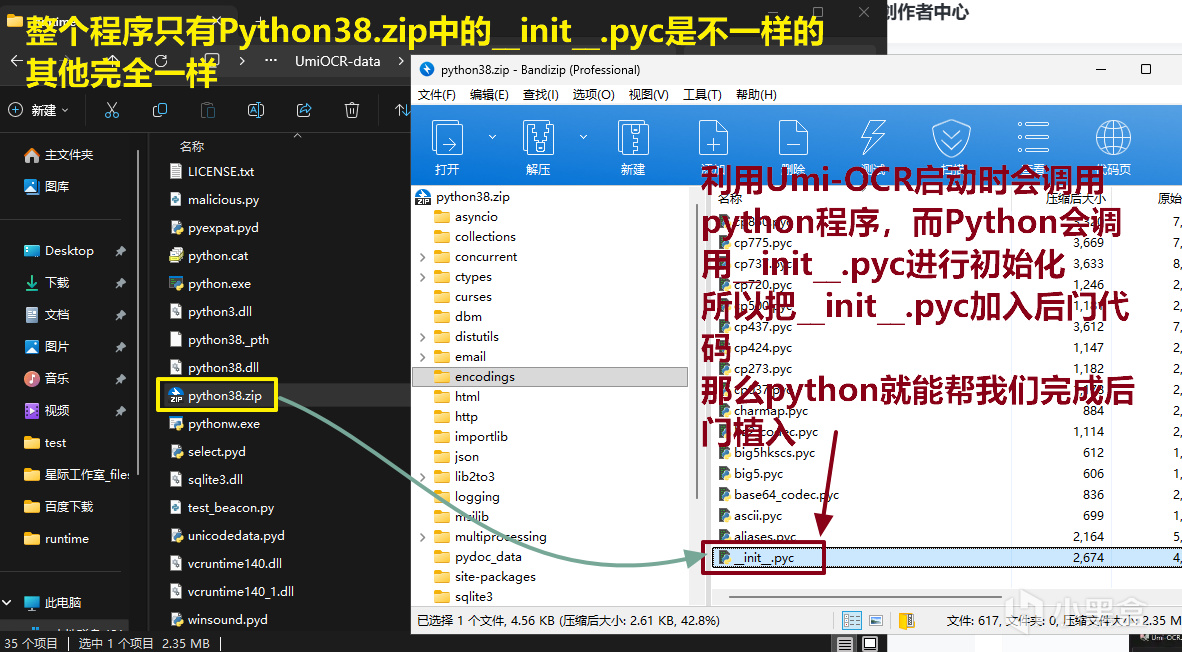Screen dimensions: 1182x652
Task: Select the asyncio folder in tree
Action: pyautogui.click(x=466, y=217)
